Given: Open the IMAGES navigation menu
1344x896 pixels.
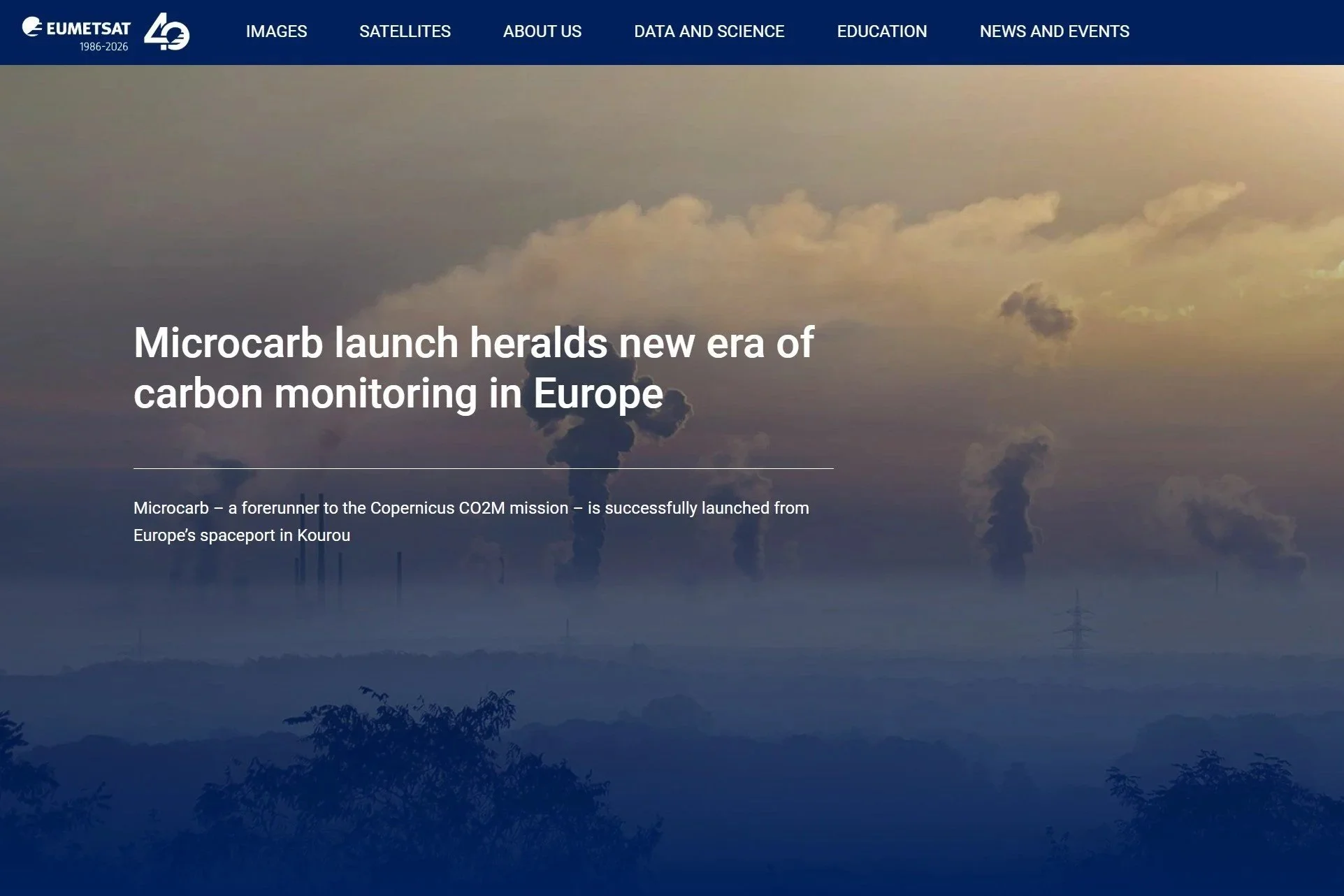Looking at the screenshot, I should point(276,31).
